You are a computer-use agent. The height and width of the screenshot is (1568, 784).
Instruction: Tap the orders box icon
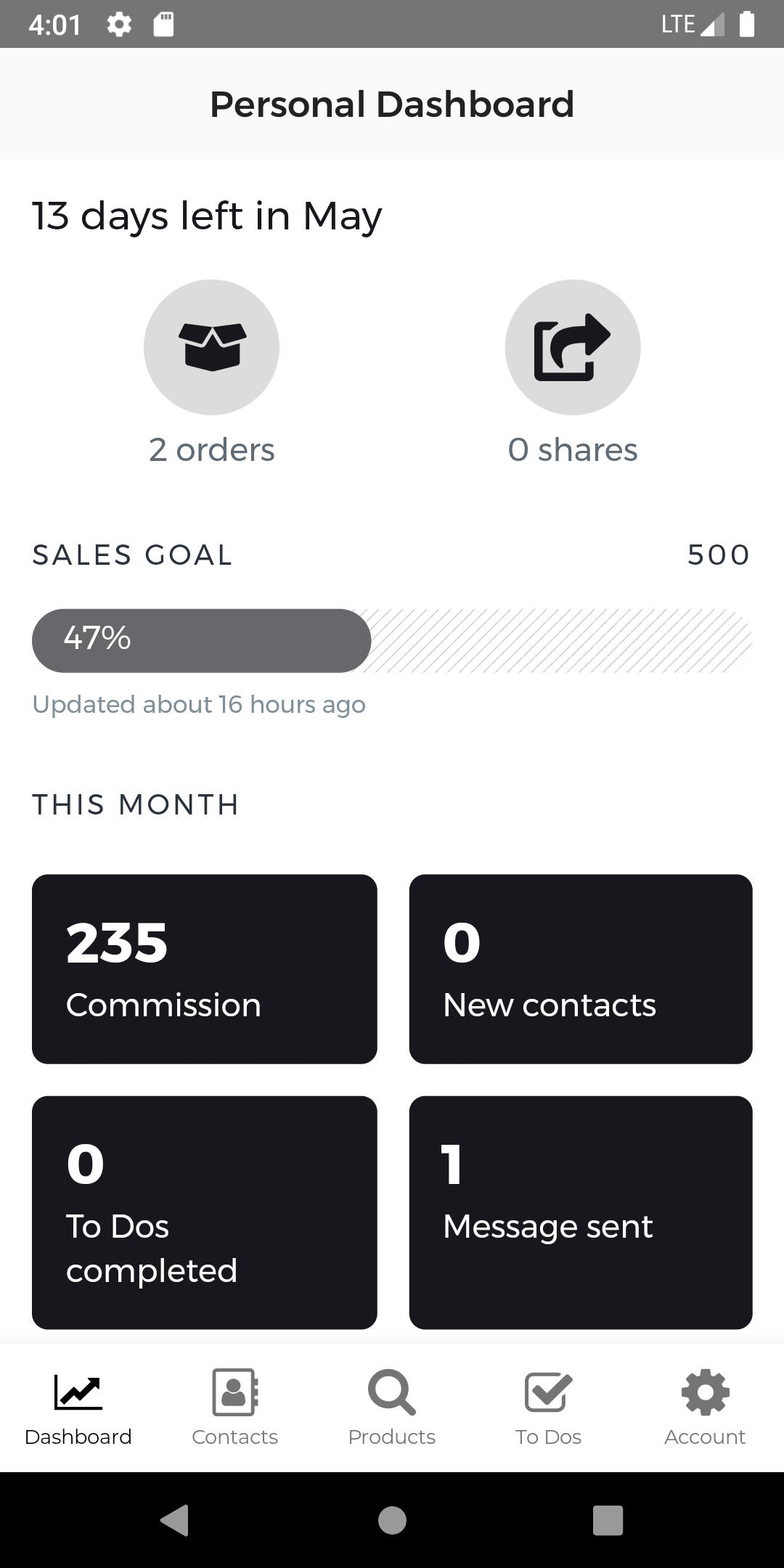tap(211, 347)
